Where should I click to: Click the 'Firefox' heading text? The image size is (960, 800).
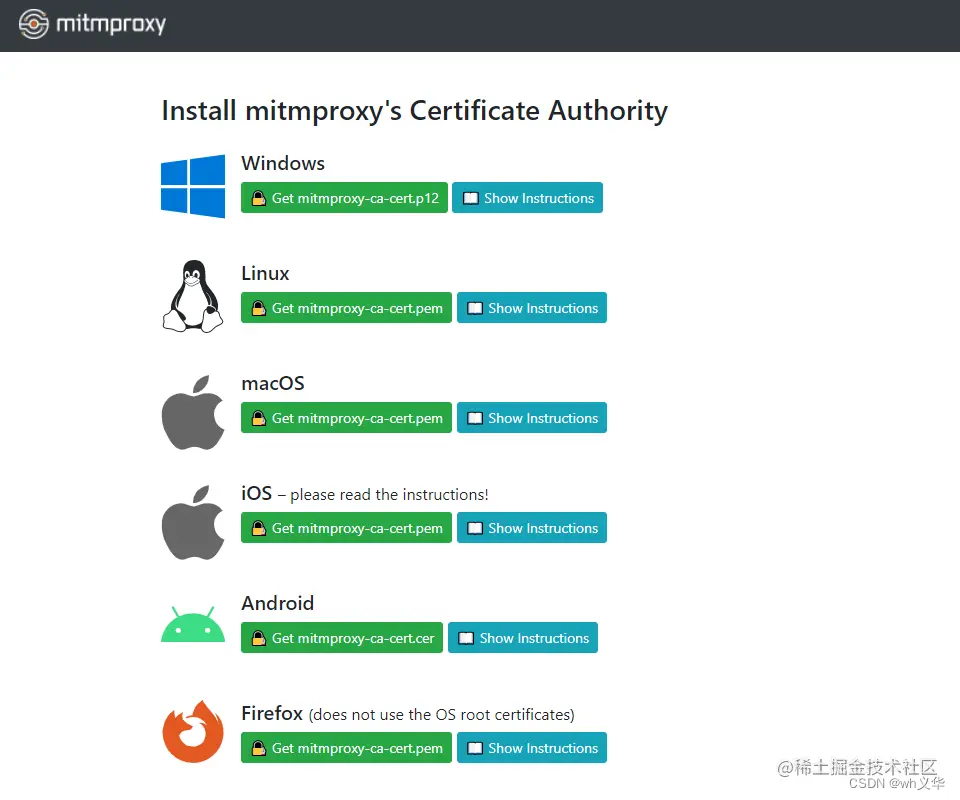click(272, 714)
